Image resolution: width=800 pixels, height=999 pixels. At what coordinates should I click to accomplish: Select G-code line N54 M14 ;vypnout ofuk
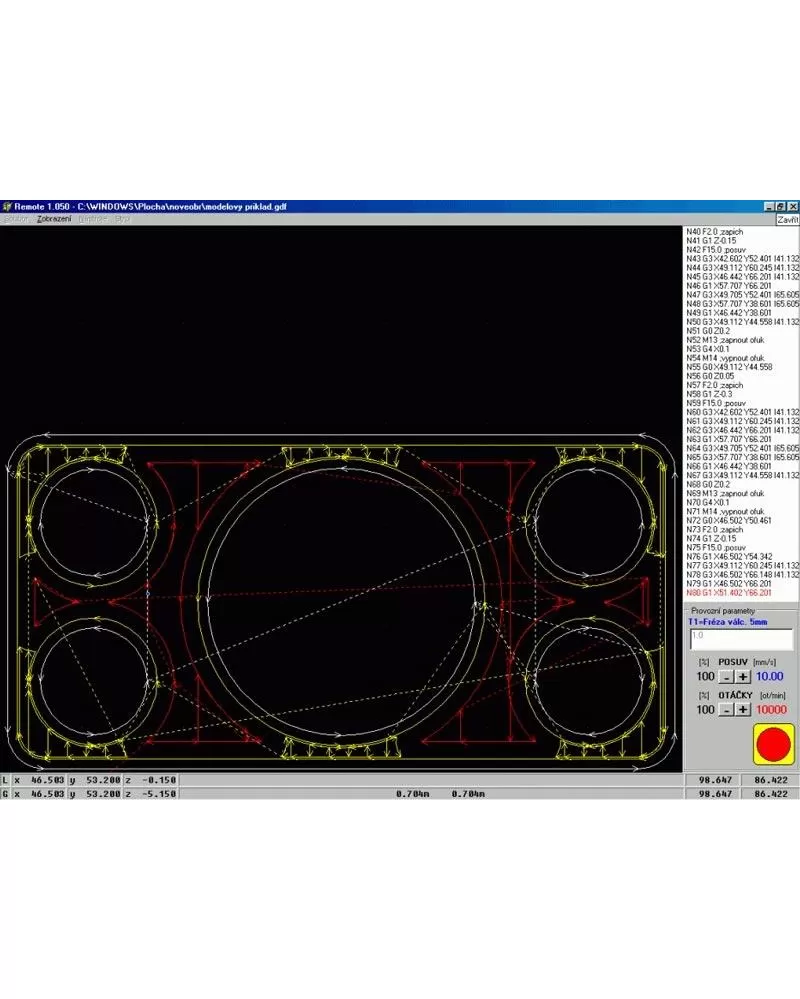tap(725, 358)
